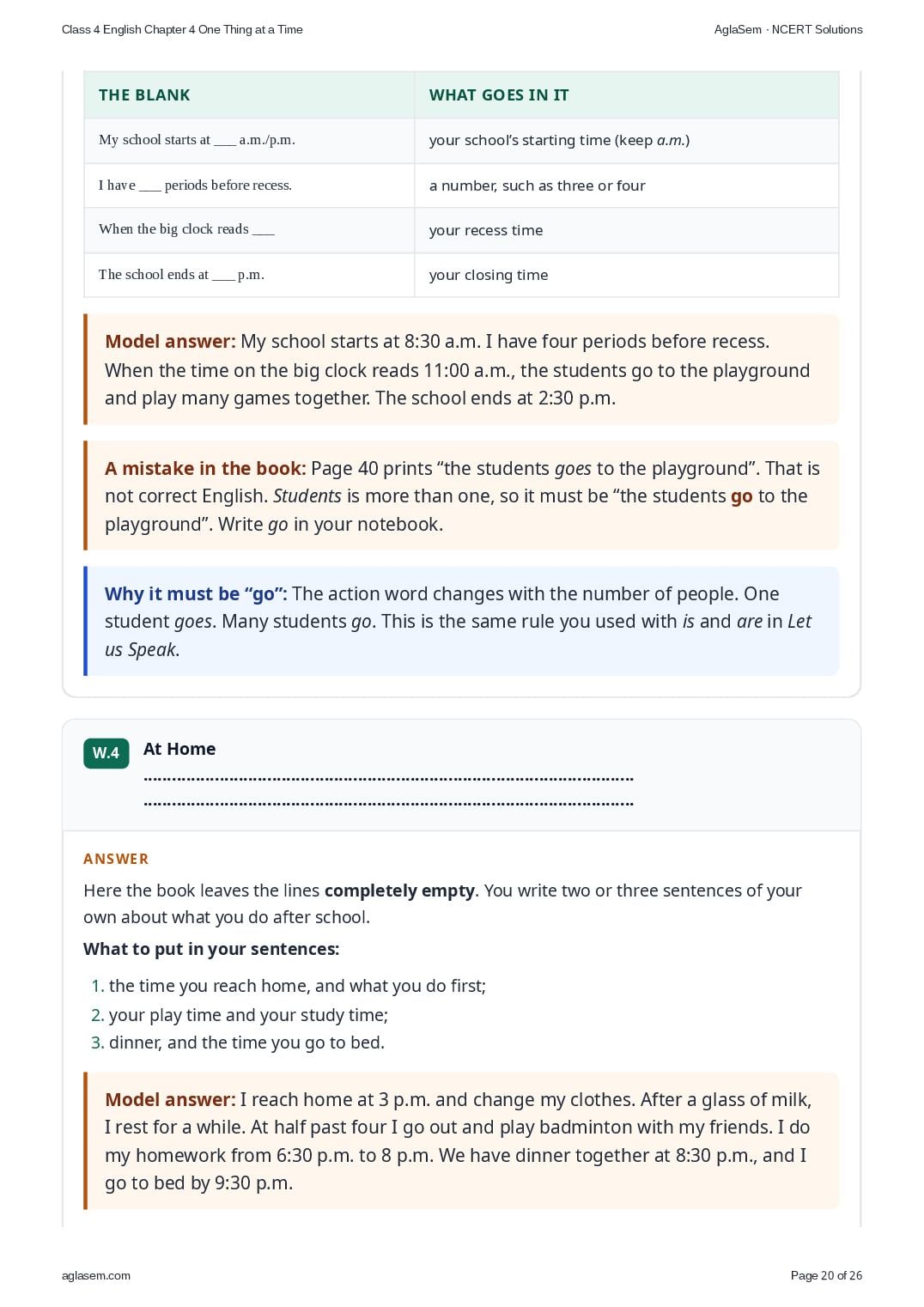Click the 'At Home' question title

[x=179, y=749]
